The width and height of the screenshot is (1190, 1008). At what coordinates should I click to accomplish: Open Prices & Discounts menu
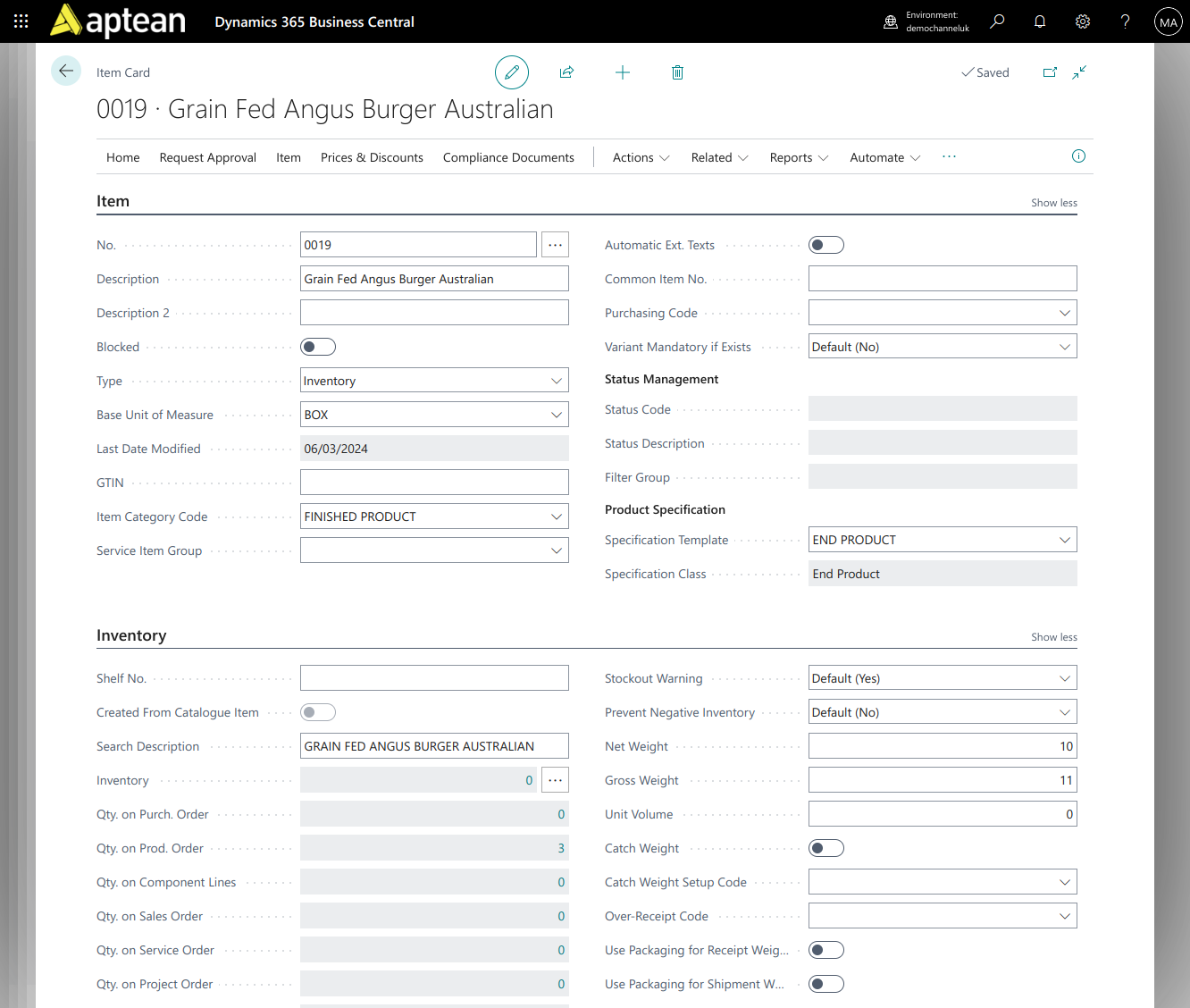(372, 157)
